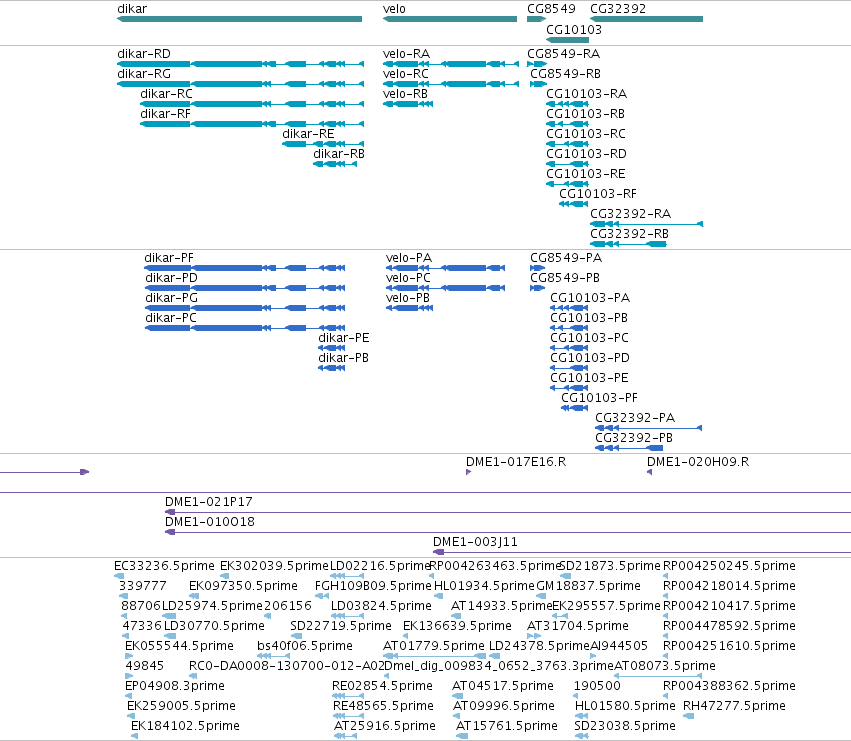This screenshot has height=741, width=851.
Task: Click the CG8549 gene glyph
Action: (536, 19)
